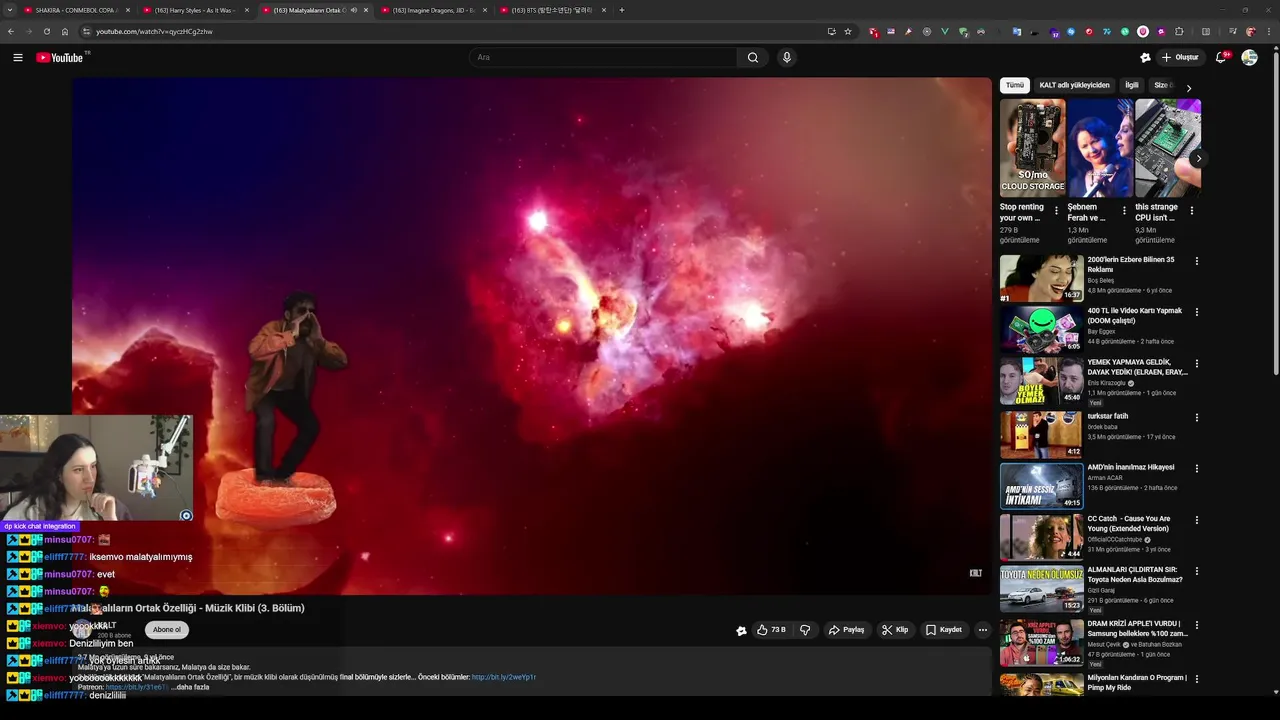The height and width of the screenshot is (720, 1280).
Task: Open the Cloud Storage ad thumbnail
Action: pos(1032,147)
